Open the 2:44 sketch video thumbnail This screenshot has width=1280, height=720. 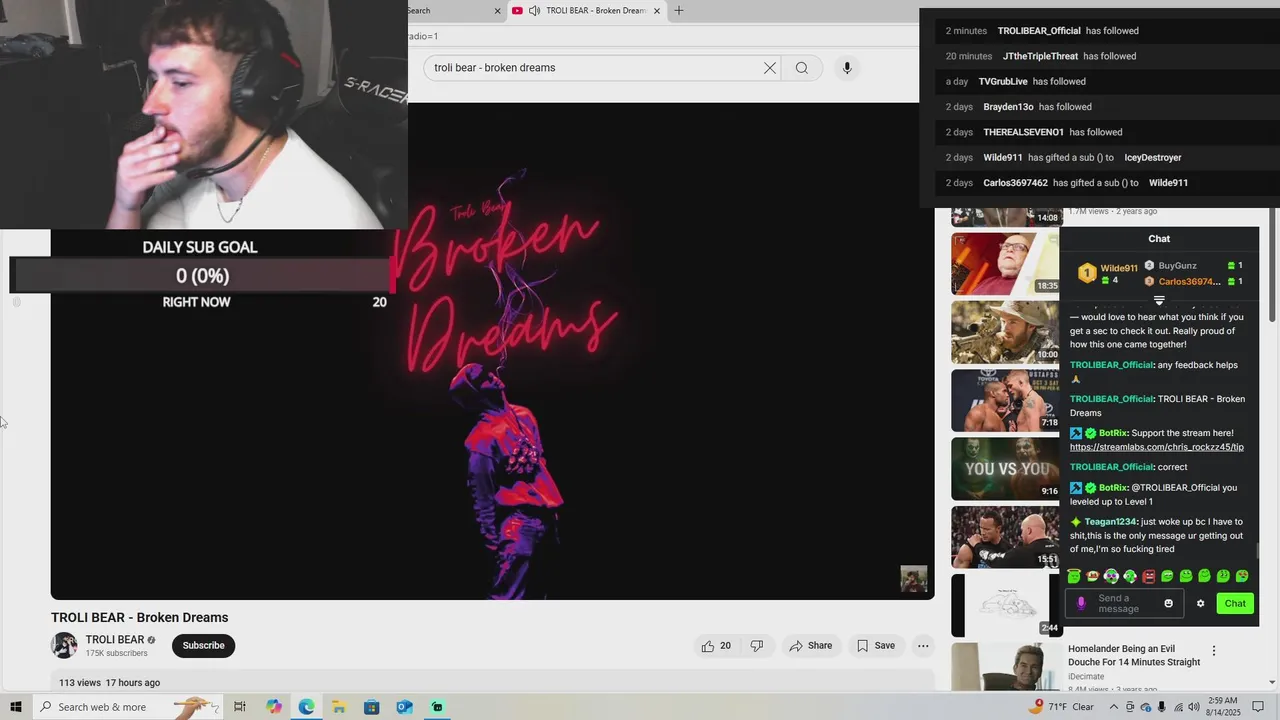point(1004,605)
